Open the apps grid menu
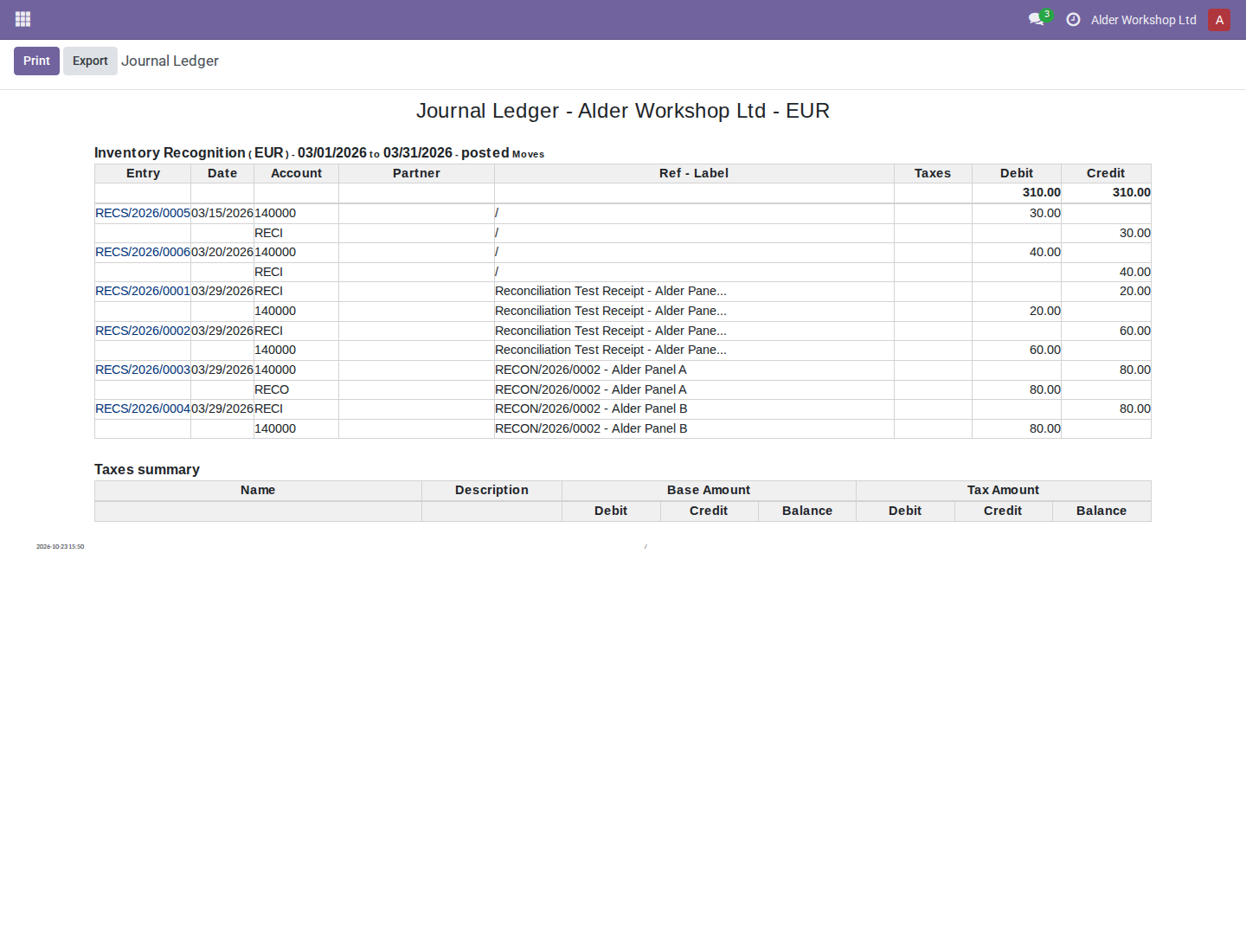Image resolution: width=1246 pixels, height=952 pixels. [x=23, y=19]
